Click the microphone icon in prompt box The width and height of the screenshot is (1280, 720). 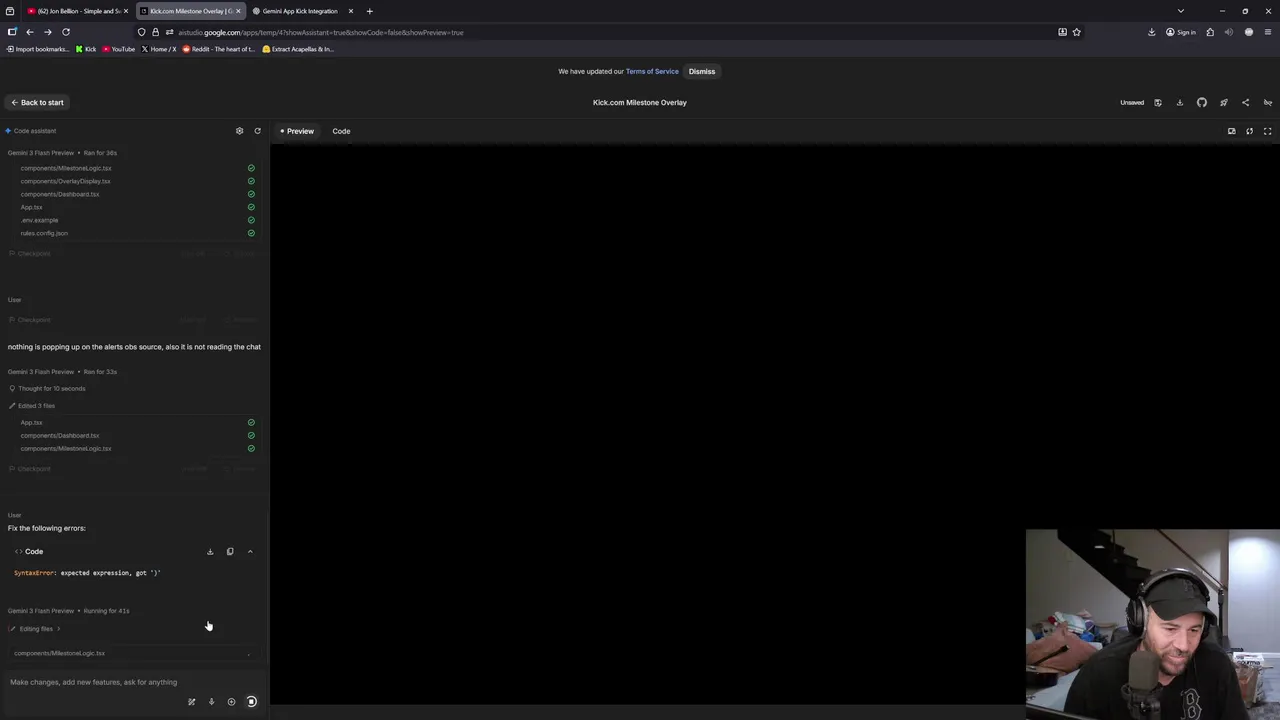[211, 702]
